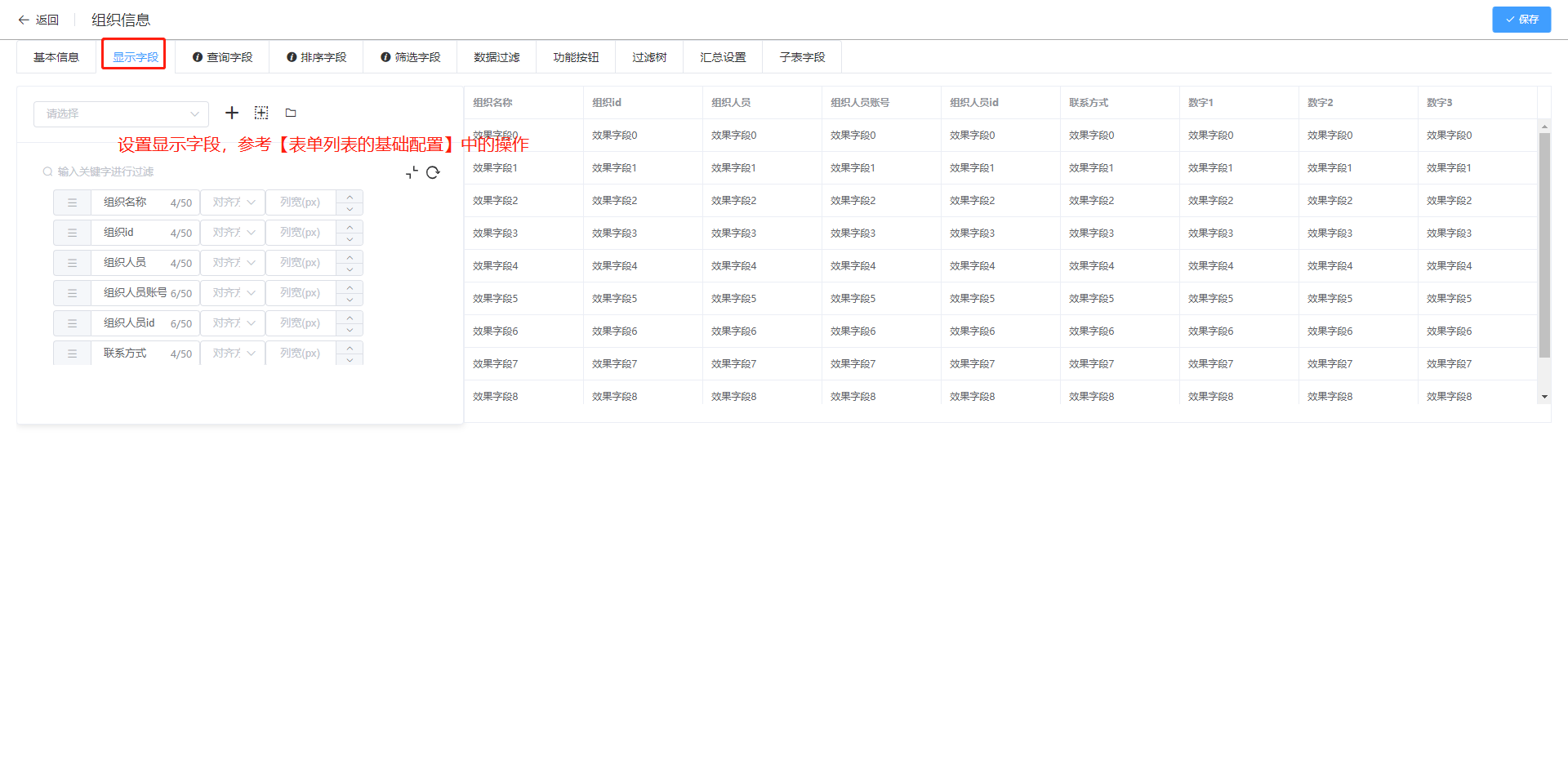Screen dimensions: 1568x765
Task: Click the drag handle for 组织名称 row
Action: coord(72,202)
